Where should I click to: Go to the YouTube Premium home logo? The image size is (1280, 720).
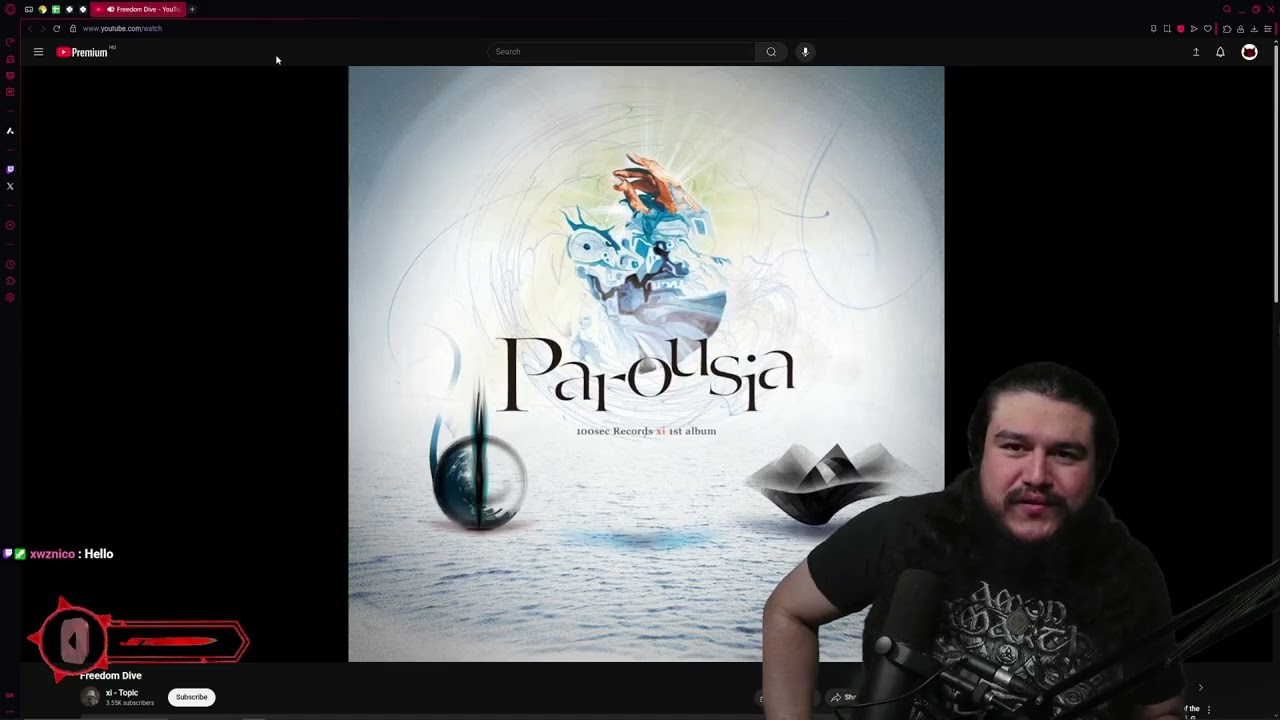83,52
